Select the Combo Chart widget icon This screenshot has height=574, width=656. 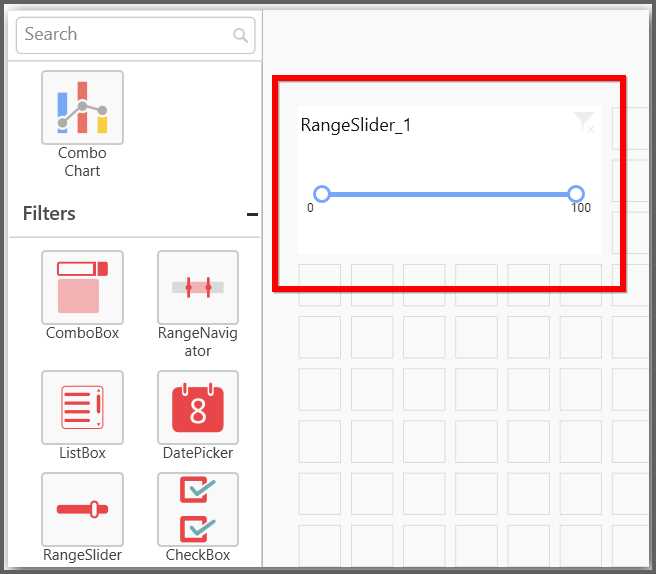[x=82, y=107]
